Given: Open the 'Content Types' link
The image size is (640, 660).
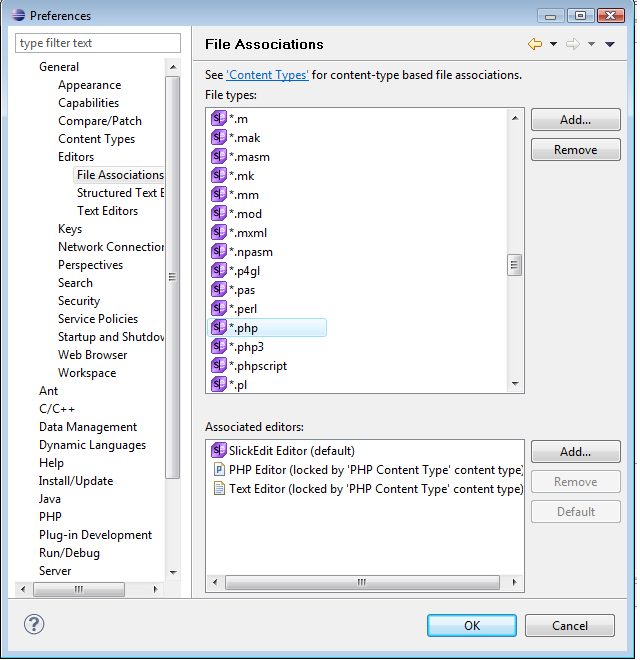Looking at the screenshot, I should coord(267,75).
